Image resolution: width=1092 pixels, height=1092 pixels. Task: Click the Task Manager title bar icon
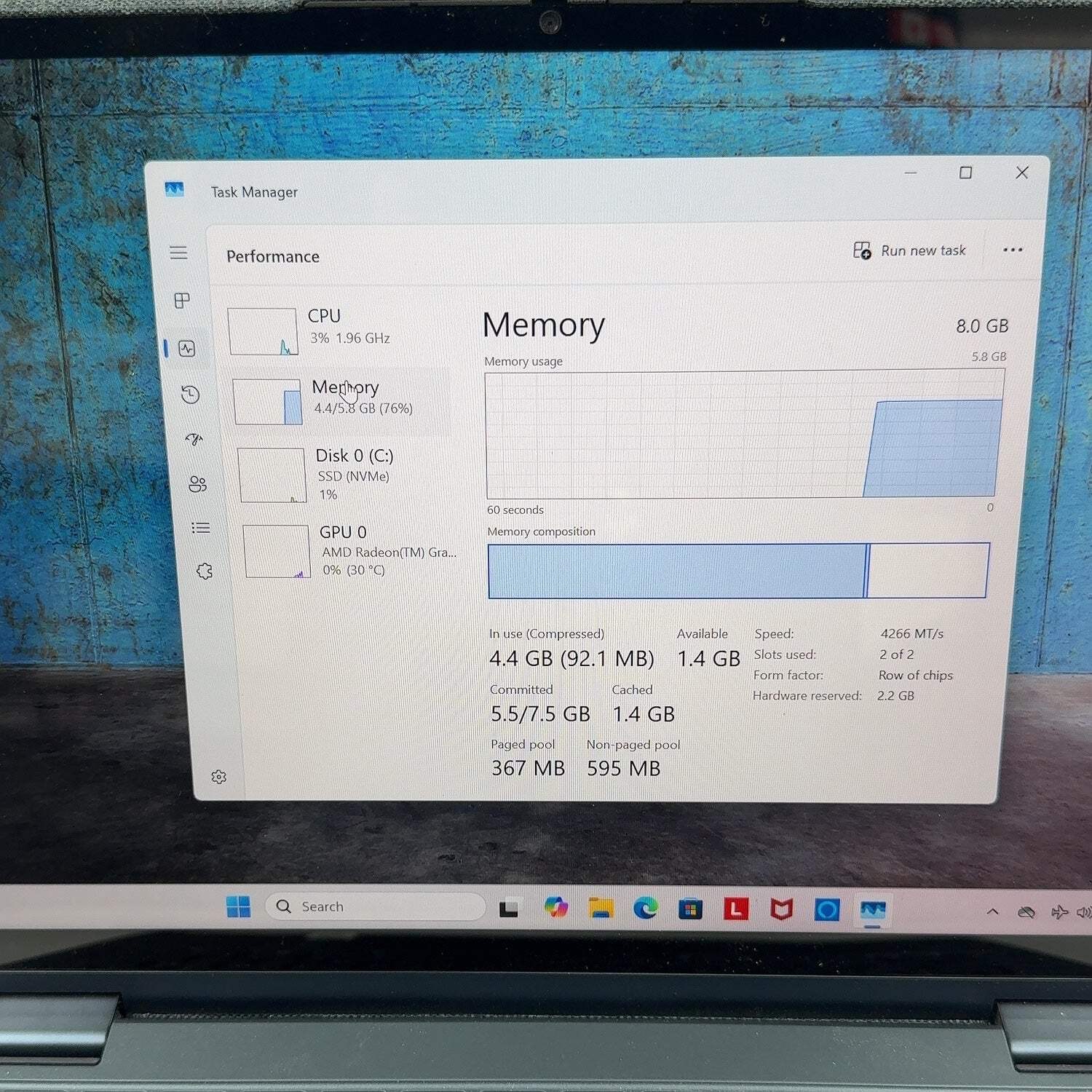tap(174, 190)
